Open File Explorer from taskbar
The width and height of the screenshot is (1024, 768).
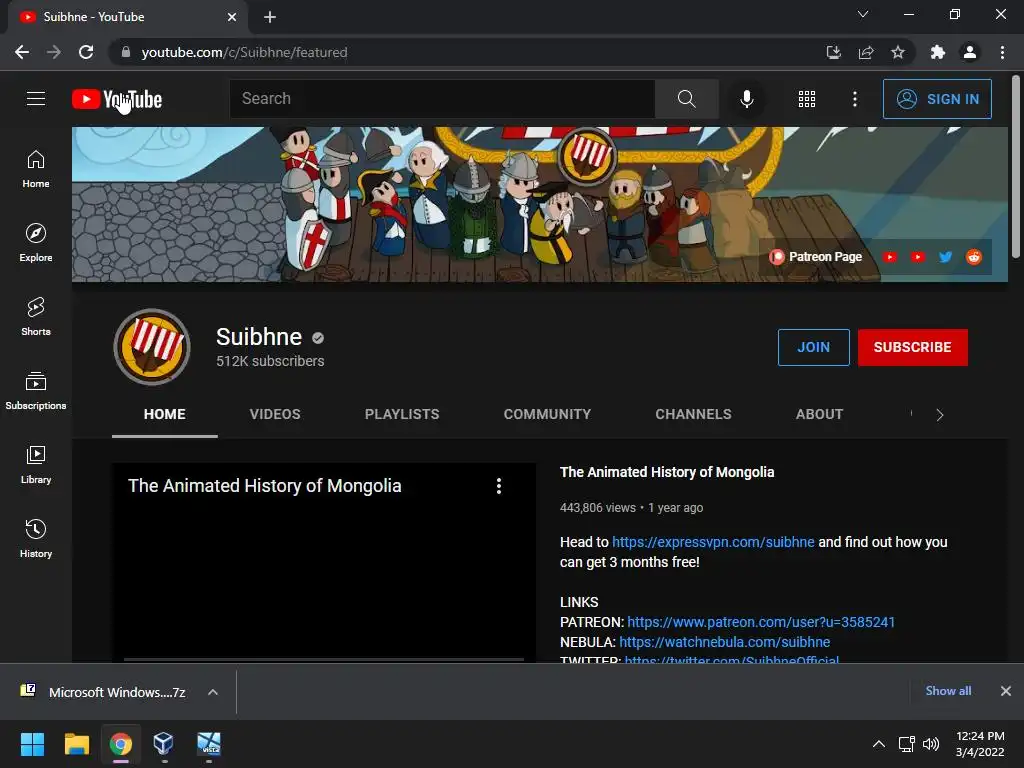(x=76, y=744)
